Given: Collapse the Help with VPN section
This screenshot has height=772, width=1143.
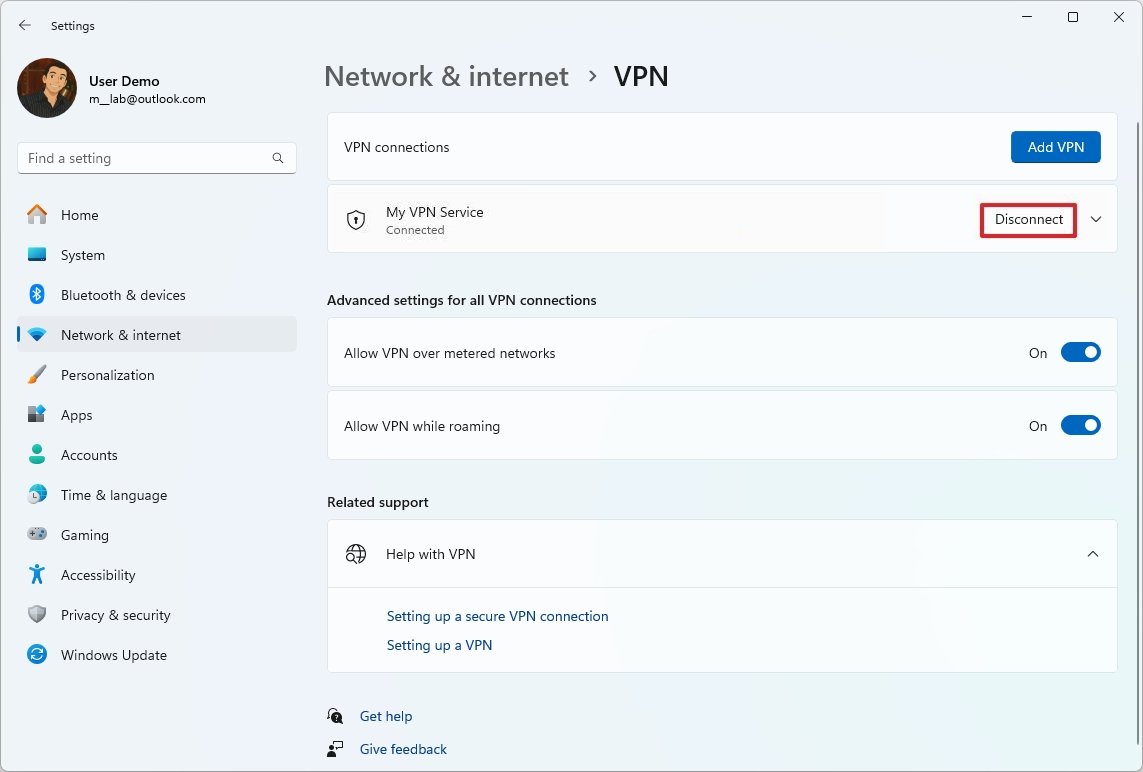Looking at the screenshot, I should (1093, 553).
